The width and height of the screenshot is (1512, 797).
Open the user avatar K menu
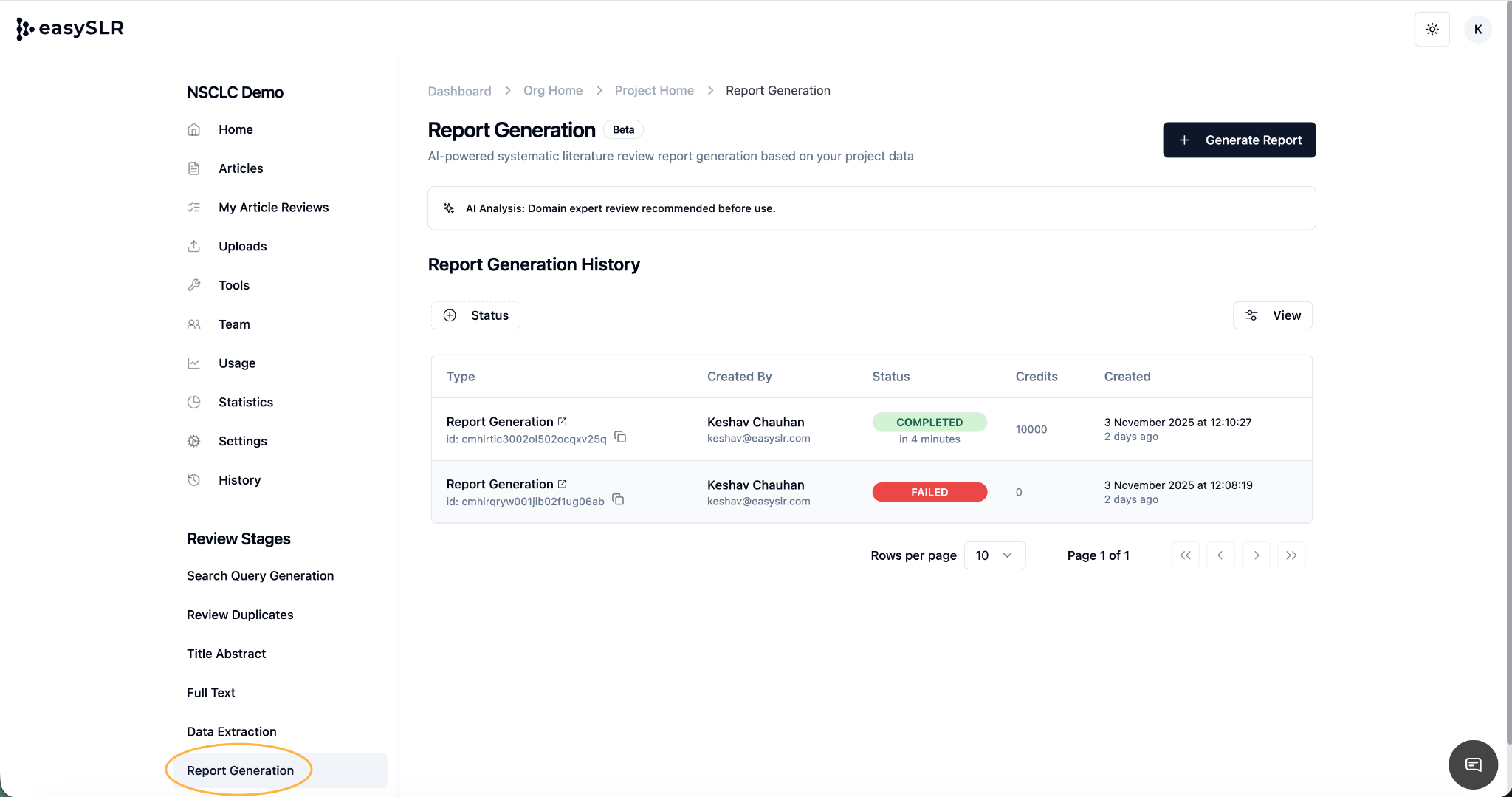tap(1477, 30)
